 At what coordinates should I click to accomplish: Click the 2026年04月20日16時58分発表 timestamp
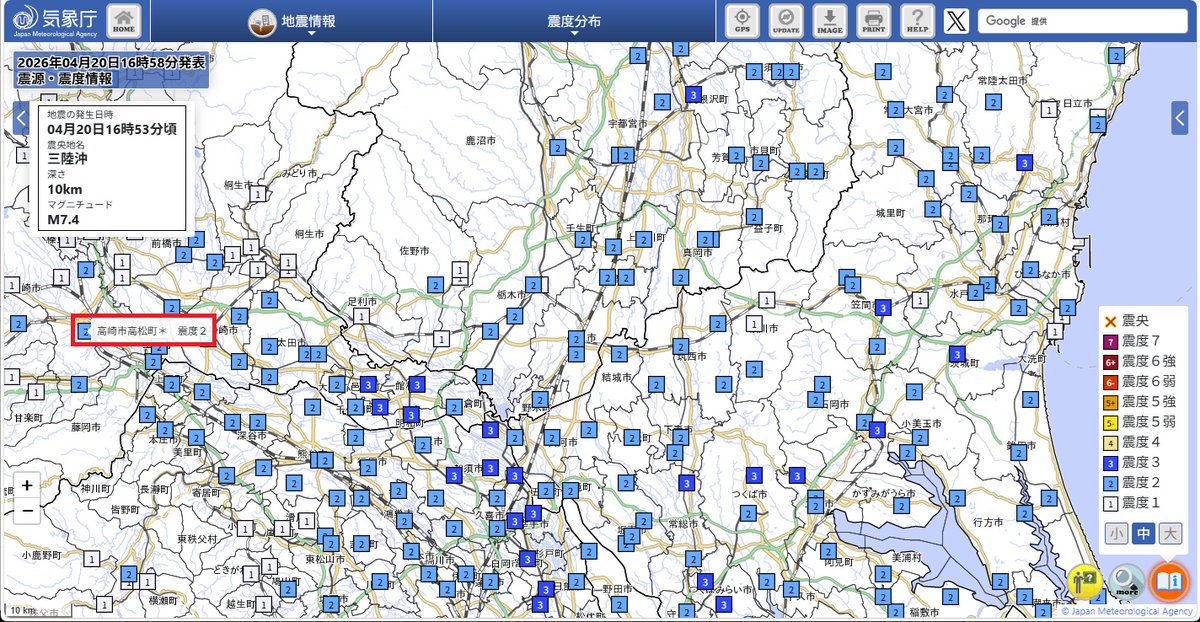point(110,62)
